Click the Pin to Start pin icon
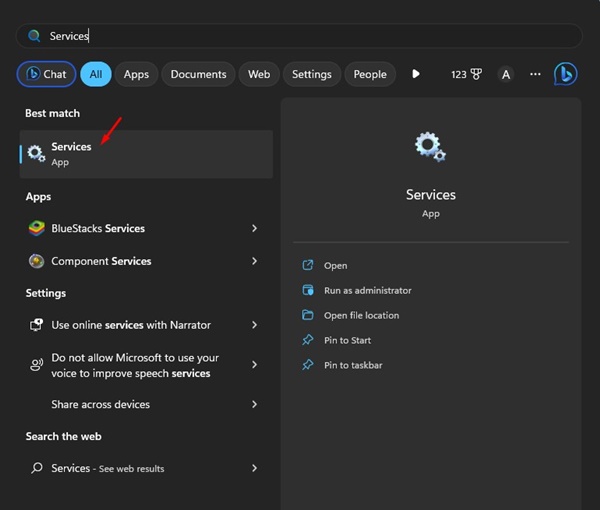This screenshot has width=600, height=510. 308,340
